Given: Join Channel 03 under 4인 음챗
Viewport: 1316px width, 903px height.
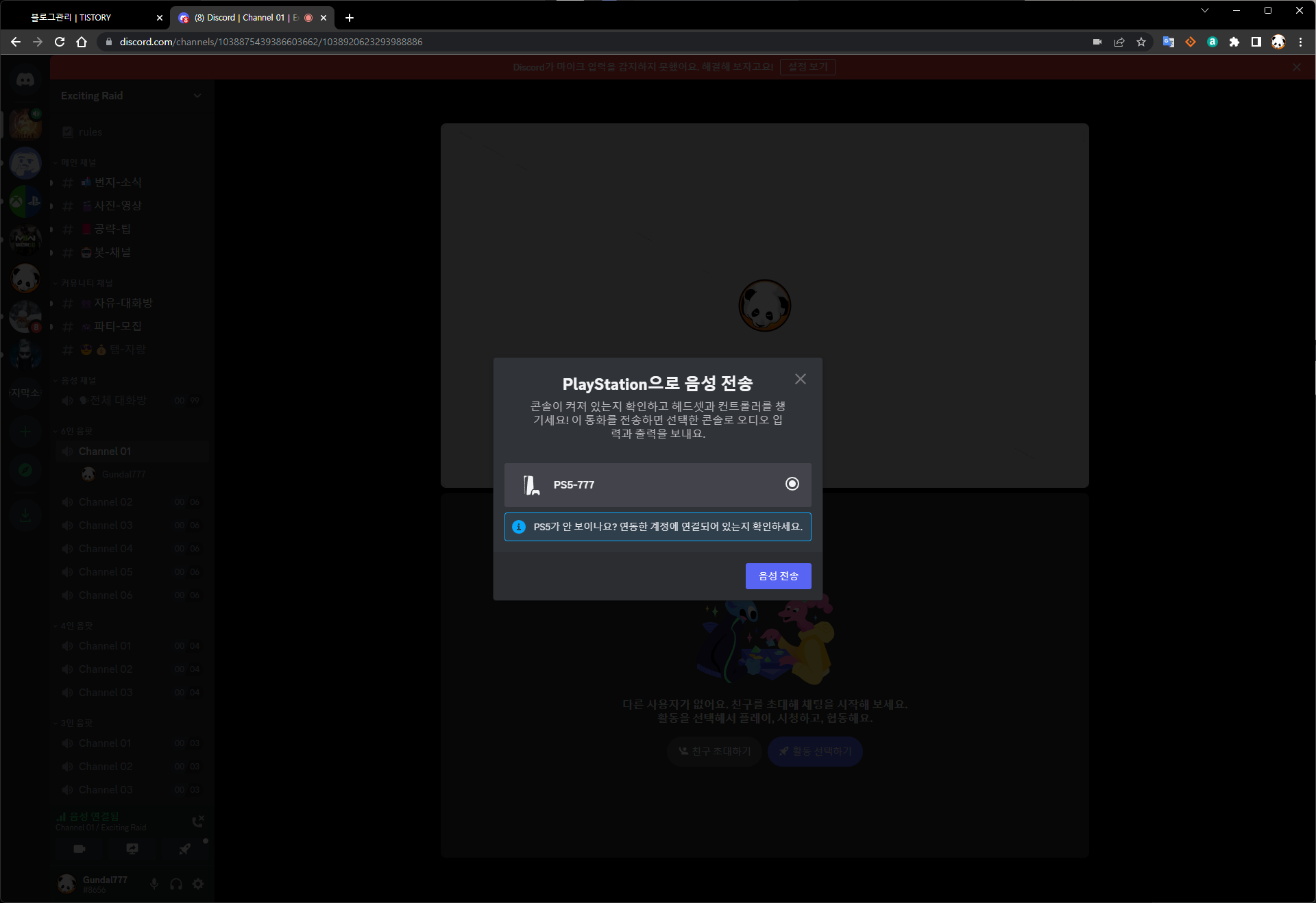Looking at the screenshot, I should point(132,693).
